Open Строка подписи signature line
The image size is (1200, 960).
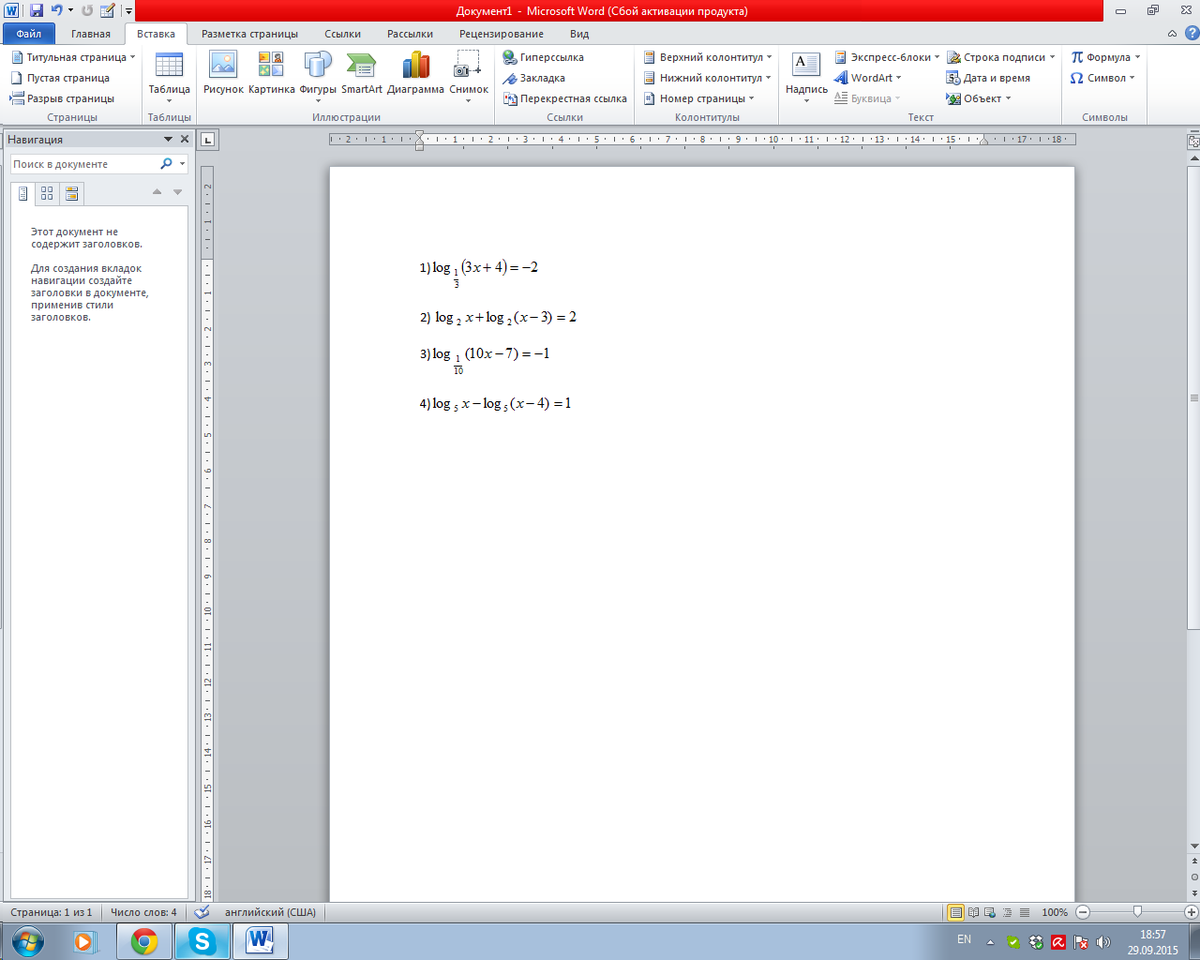coord(1001,57)
